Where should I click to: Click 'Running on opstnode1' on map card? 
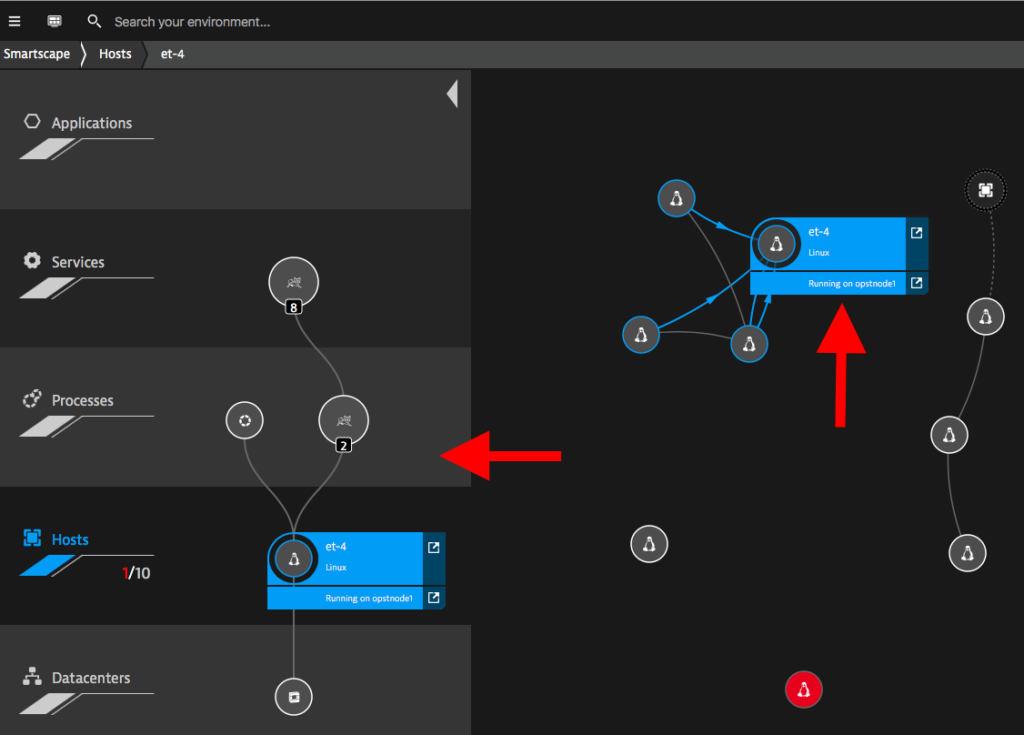coord(852,284)
